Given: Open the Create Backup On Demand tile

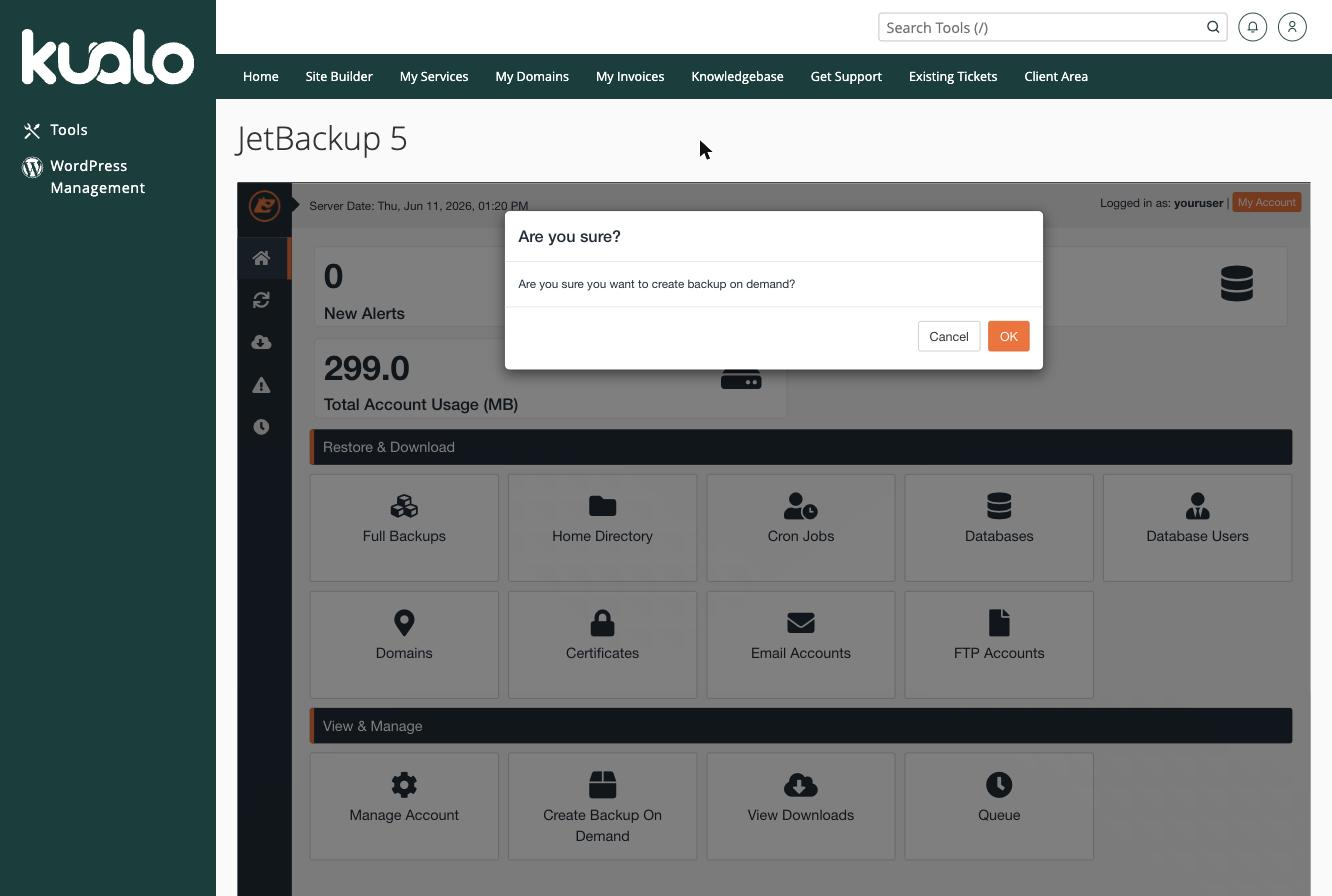Looking at the screenshot, I should 602,806.
